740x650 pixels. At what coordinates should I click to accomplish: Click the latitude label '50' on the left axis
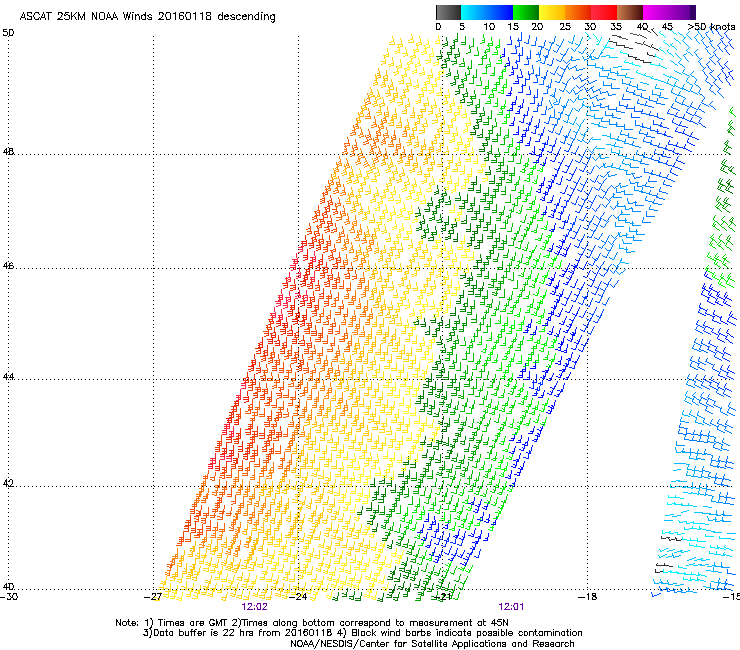8,33
